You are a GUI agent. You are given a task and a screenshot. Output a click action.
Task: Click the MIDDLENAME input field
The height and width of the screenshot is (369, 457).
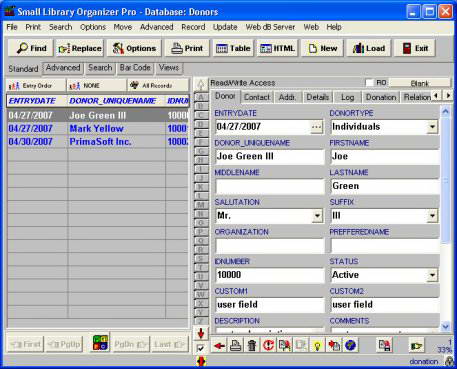tap(270, 186)
